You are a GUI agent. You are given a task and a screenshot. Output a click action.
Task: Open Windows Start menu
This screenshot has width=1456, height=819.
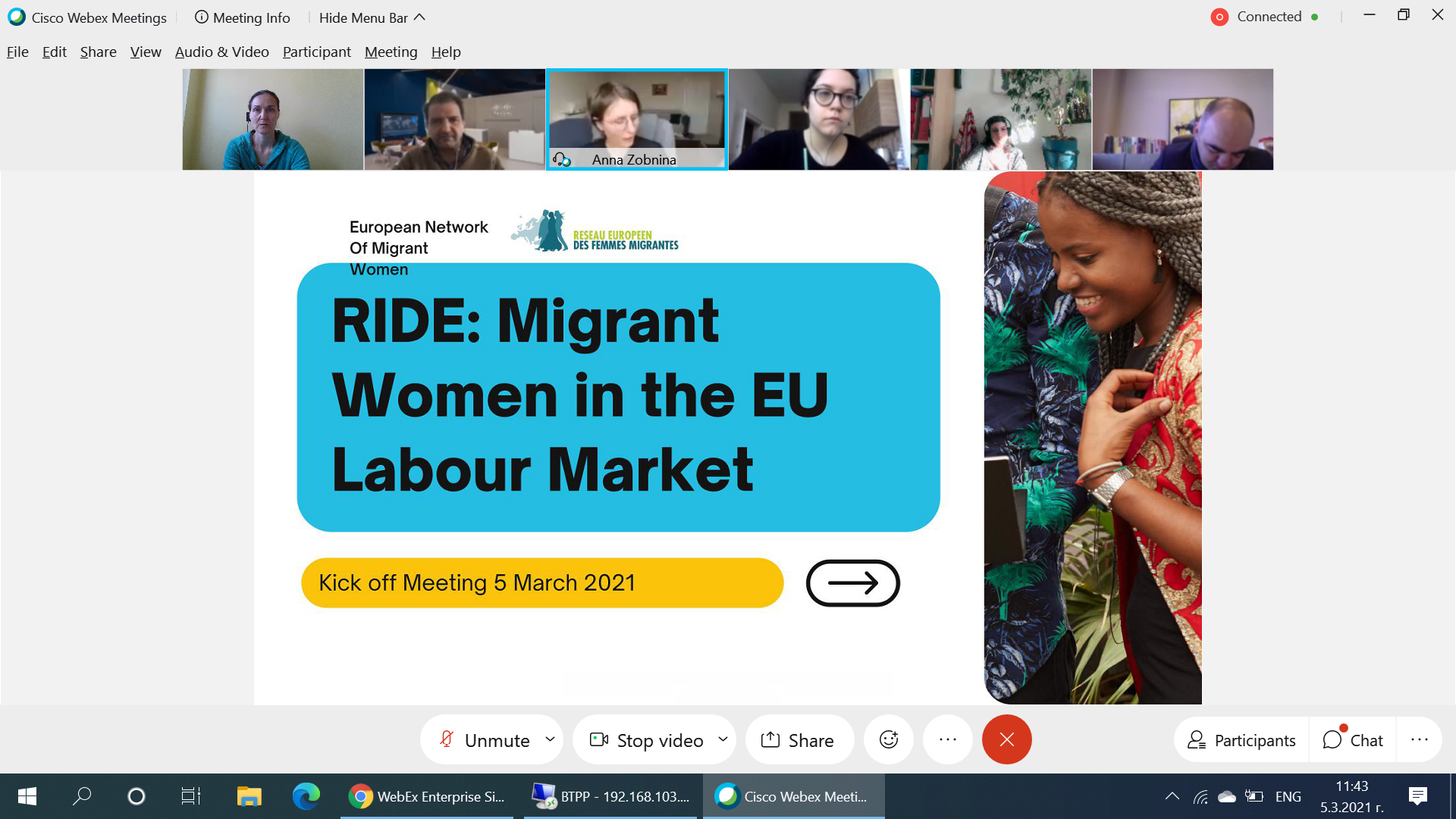click(x=27, y=796)
